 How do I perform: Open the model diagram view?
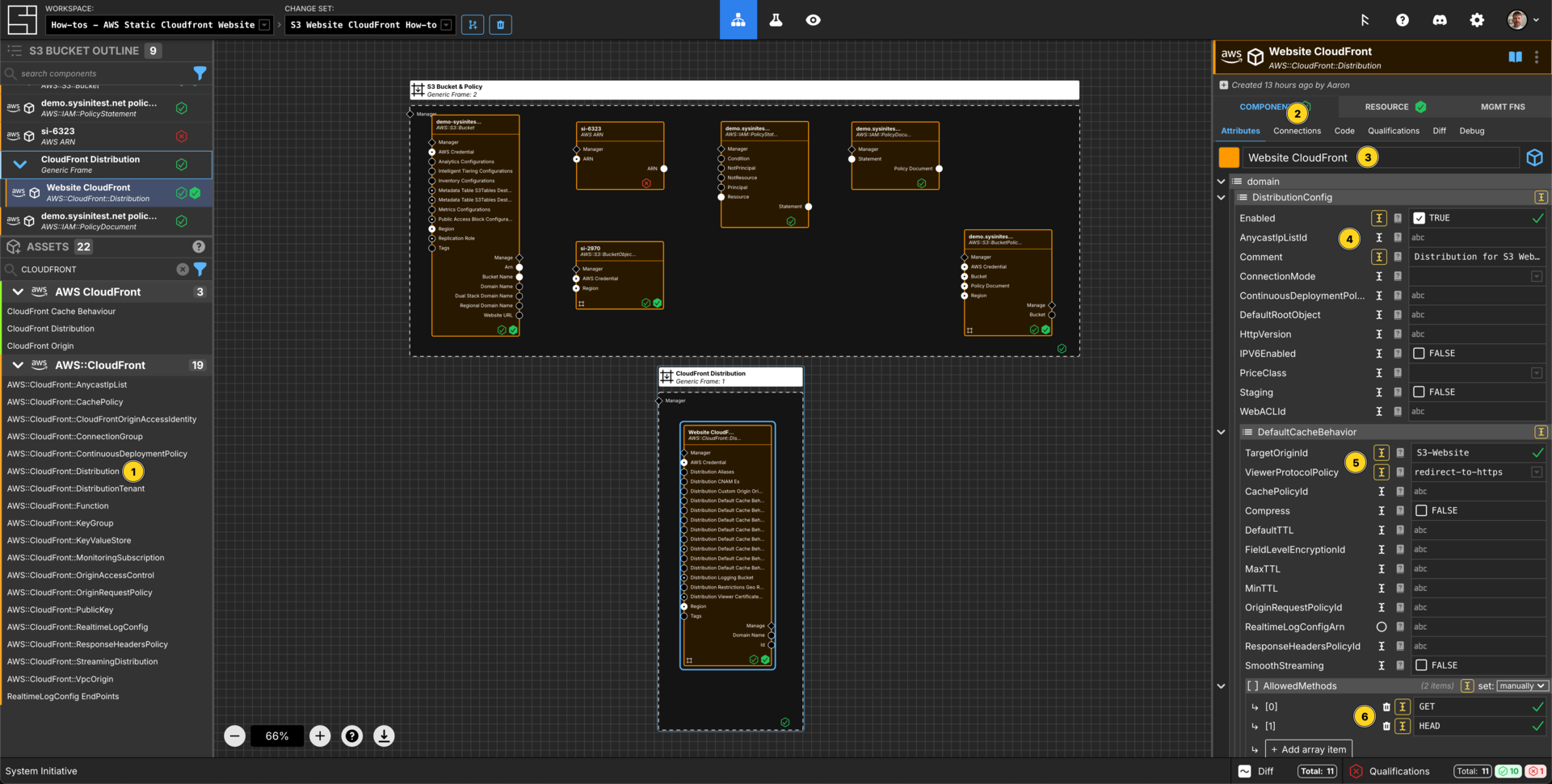click(x=738, y=19)
